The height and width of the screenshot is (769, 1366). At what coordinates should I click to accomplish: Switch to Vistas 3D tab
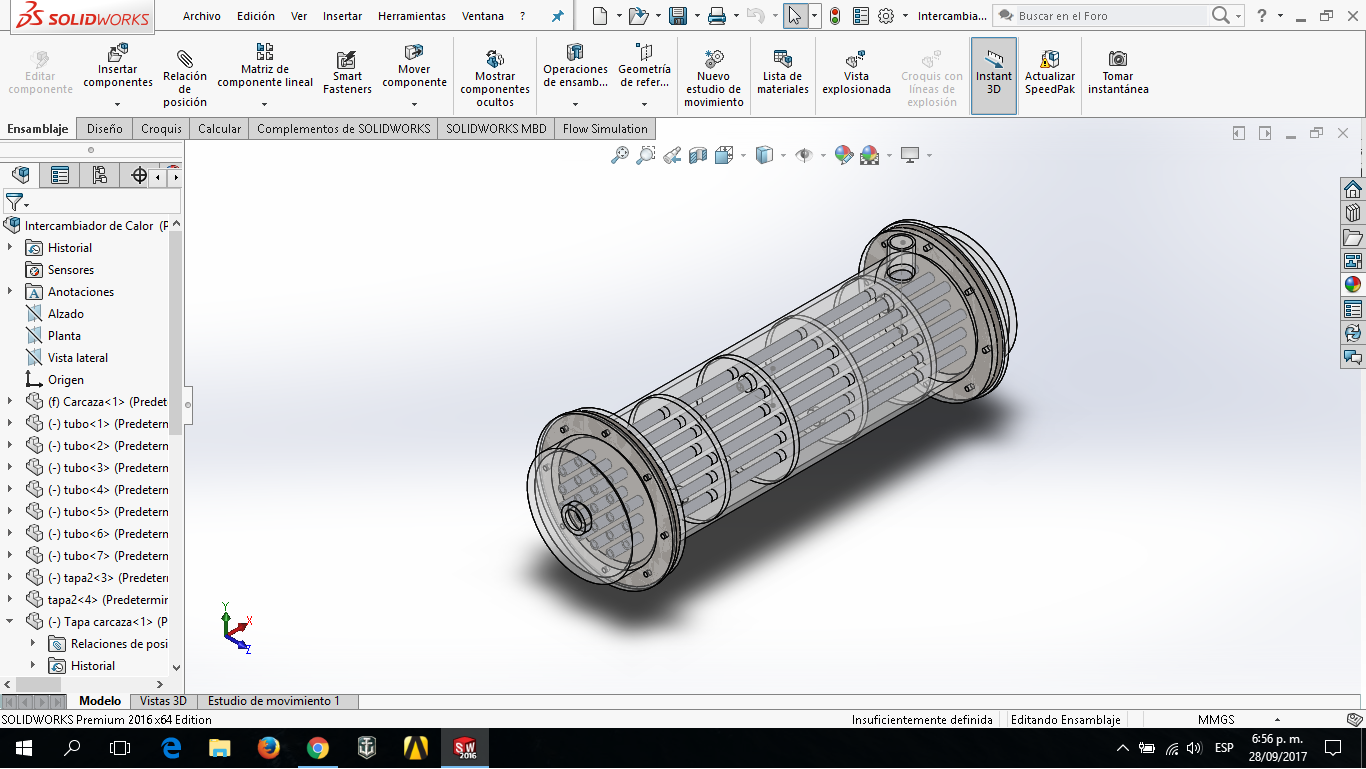[163, 701]
